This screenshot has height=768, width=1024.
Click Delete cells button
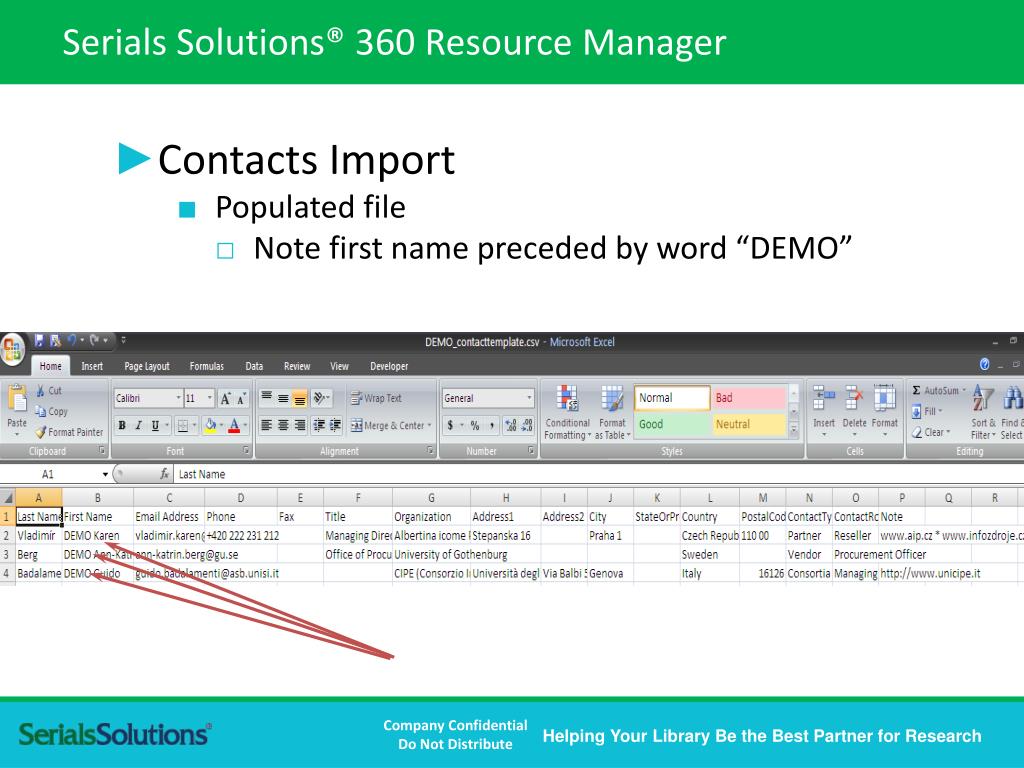coord(854,411)
